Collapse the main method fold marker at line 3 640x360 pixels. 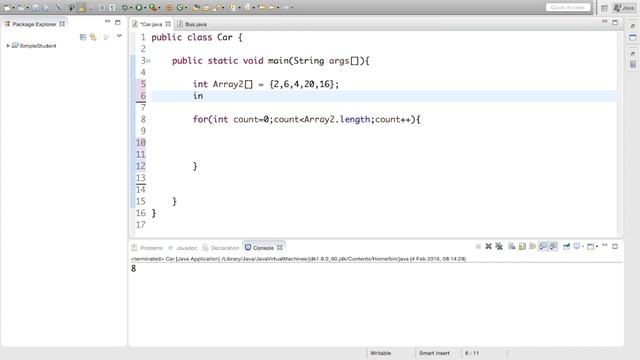149,61
